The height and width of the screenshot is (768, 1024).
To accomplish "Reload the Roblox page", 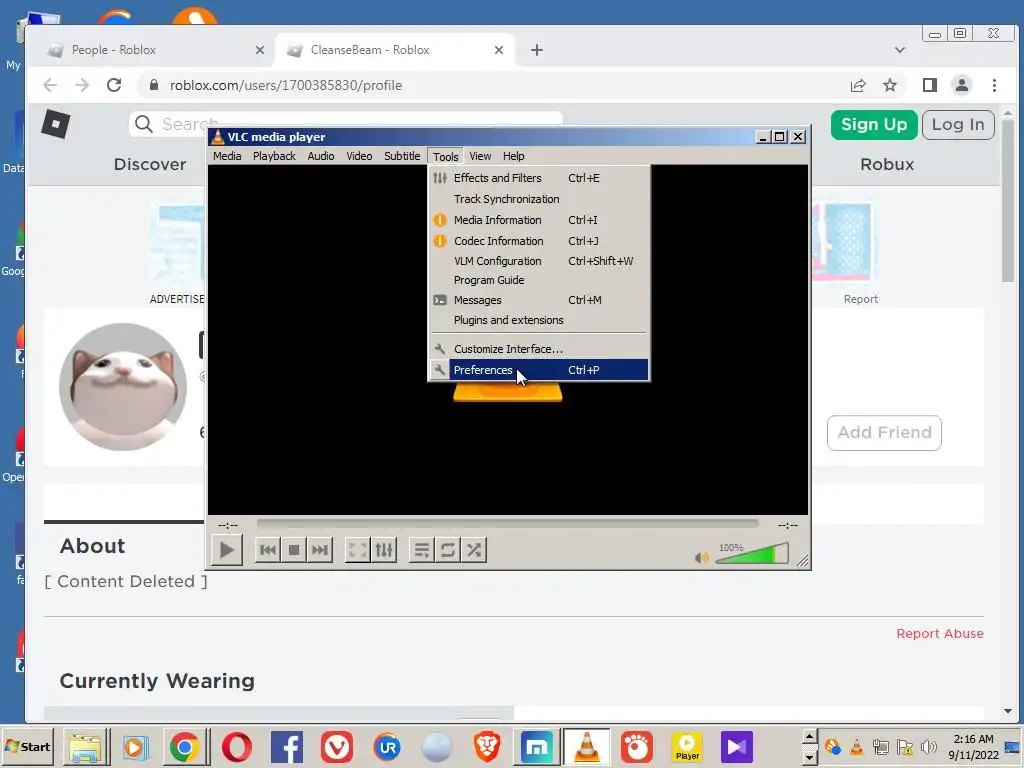I will pyautogui.click(x=114, y=86).
